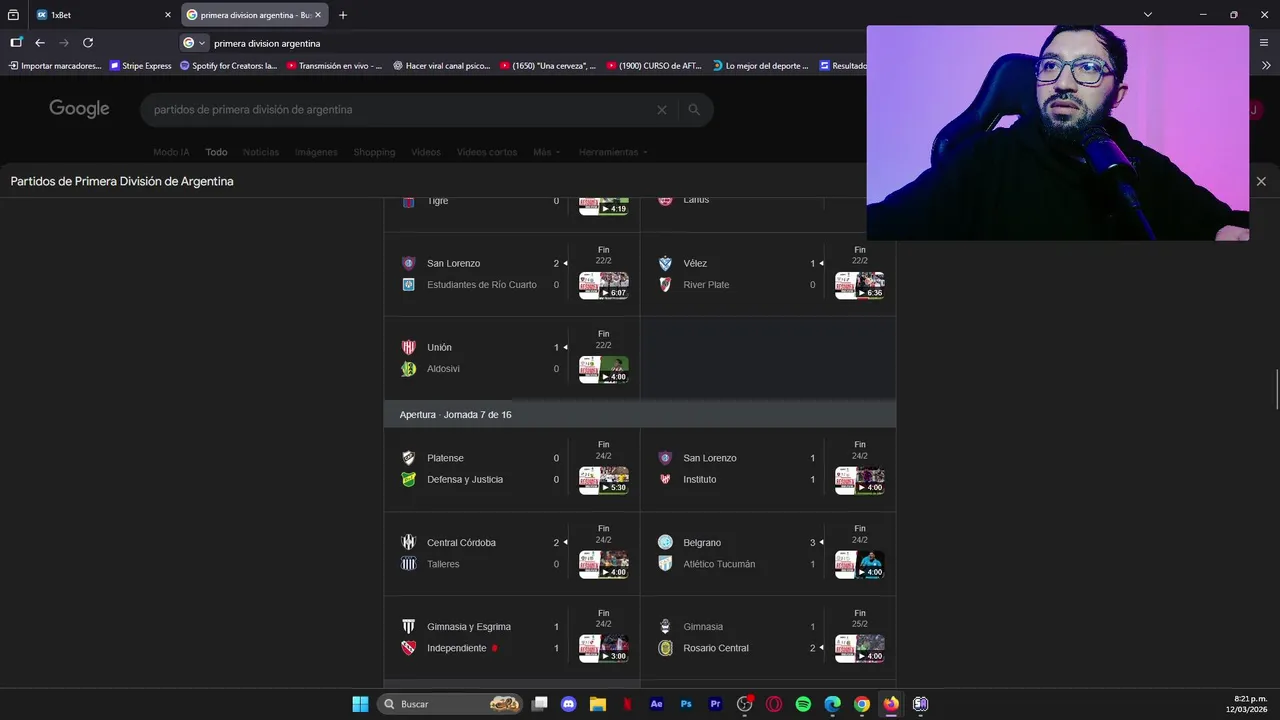
Task: Launch After Effects from taskbar
Action: [657, 704]
